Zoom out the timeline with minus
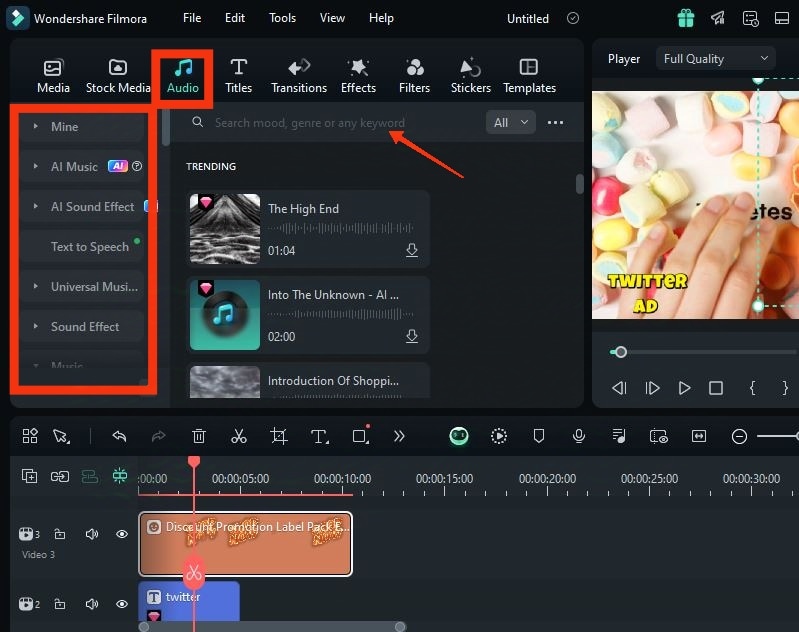The image size is (799, 632). pyautogui.click(x=739, y=436)
